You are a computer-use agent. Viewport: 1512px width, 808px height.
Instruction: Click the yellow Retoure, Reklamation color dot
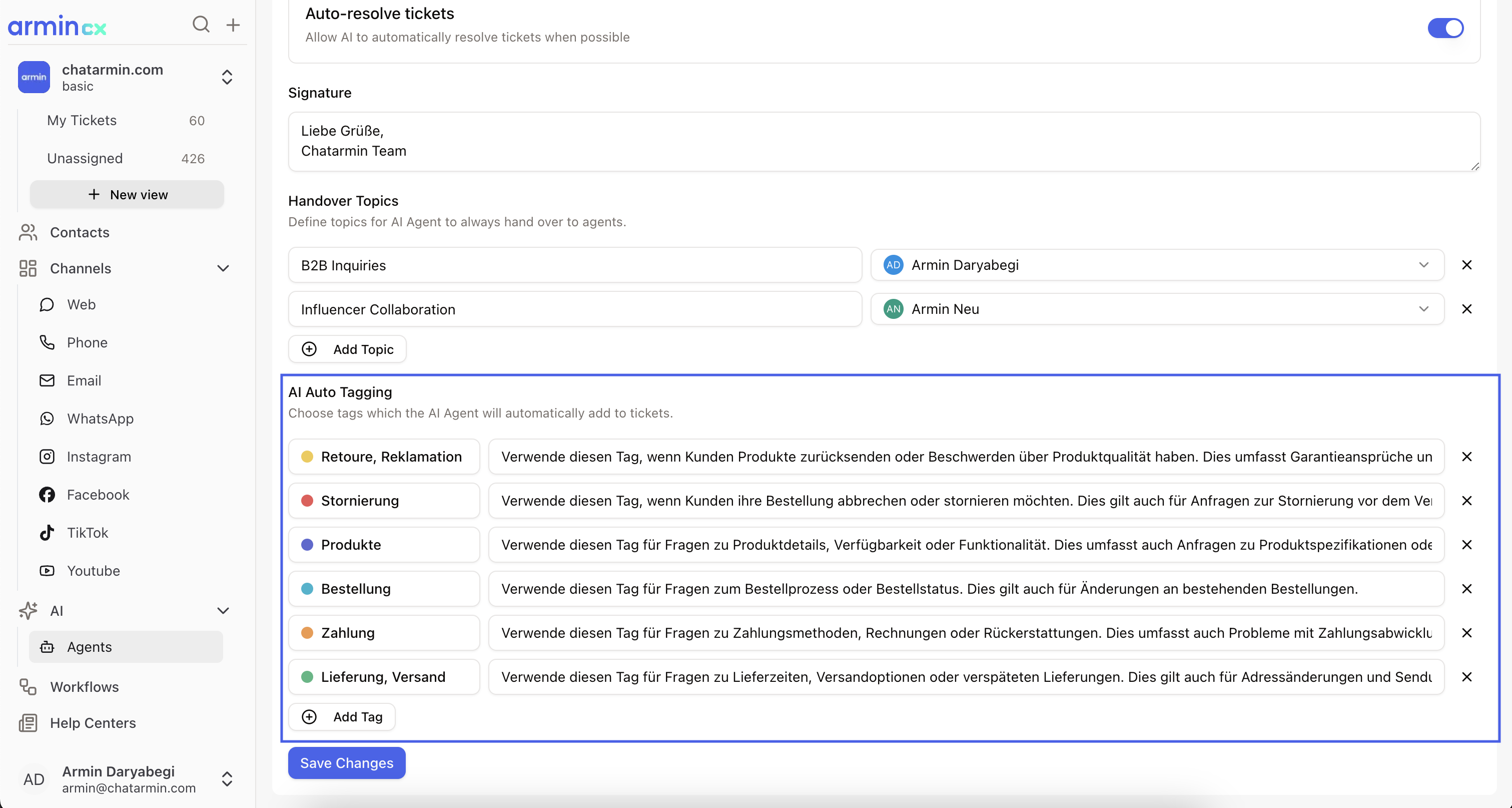tap(307, 456)
